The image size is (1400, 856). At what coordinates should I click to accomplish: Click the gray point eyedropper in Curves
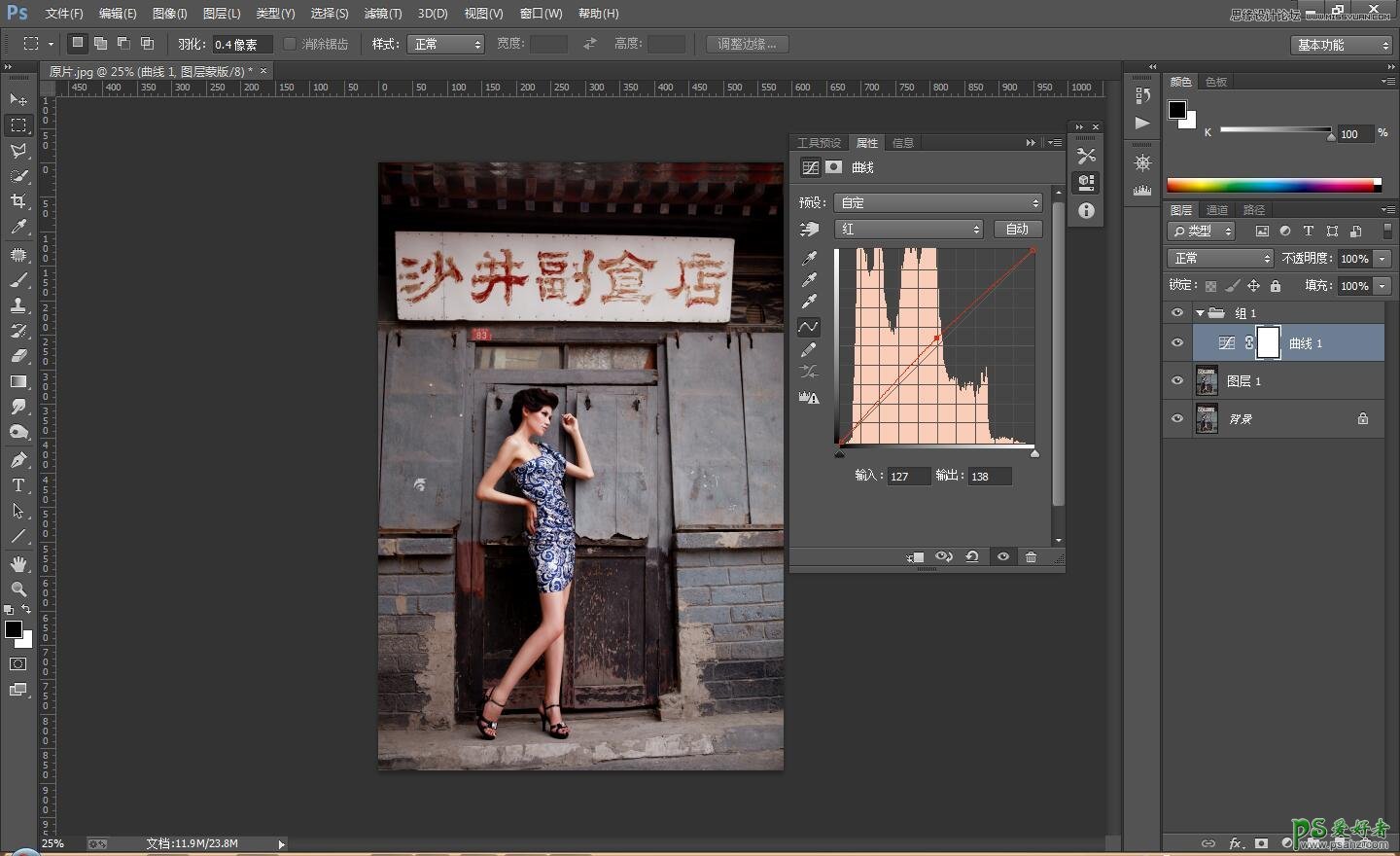tap(809, 280)
